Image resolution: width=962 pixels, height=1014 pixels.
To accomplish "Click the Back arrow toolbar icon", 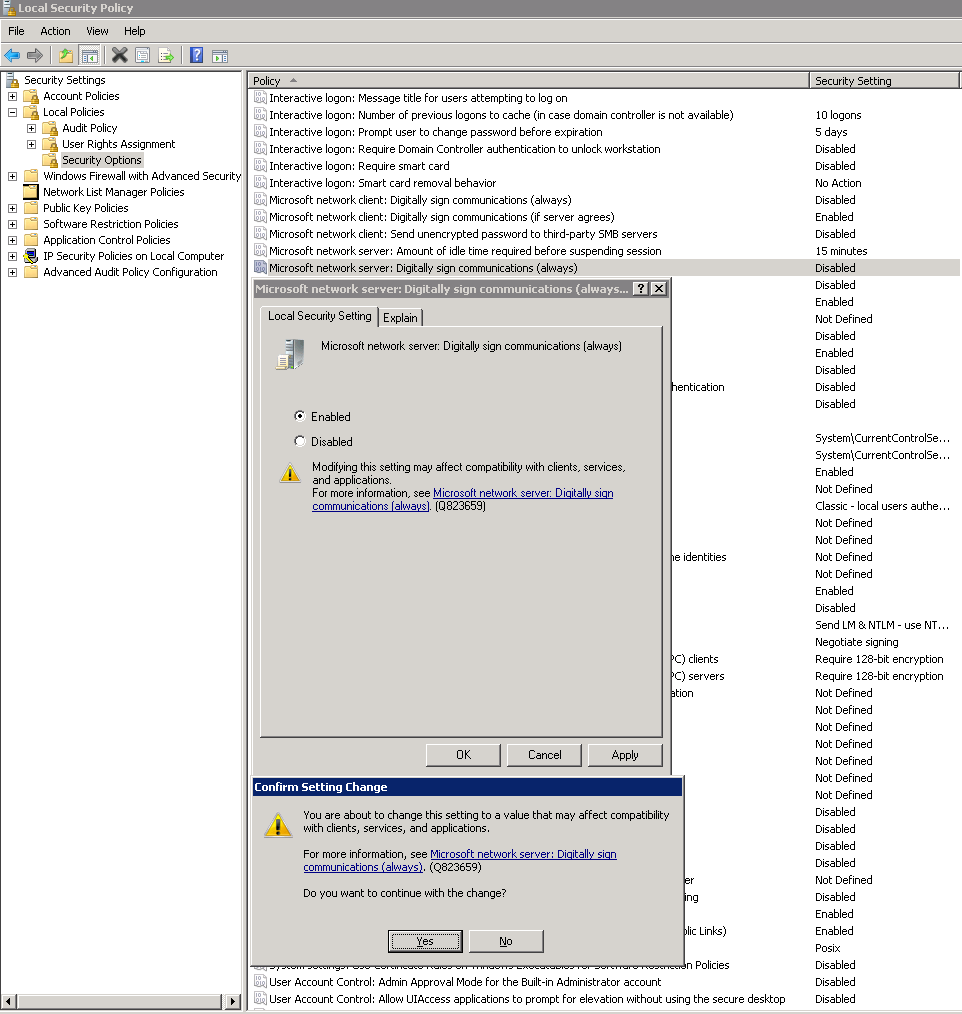I will coord(12,56).
